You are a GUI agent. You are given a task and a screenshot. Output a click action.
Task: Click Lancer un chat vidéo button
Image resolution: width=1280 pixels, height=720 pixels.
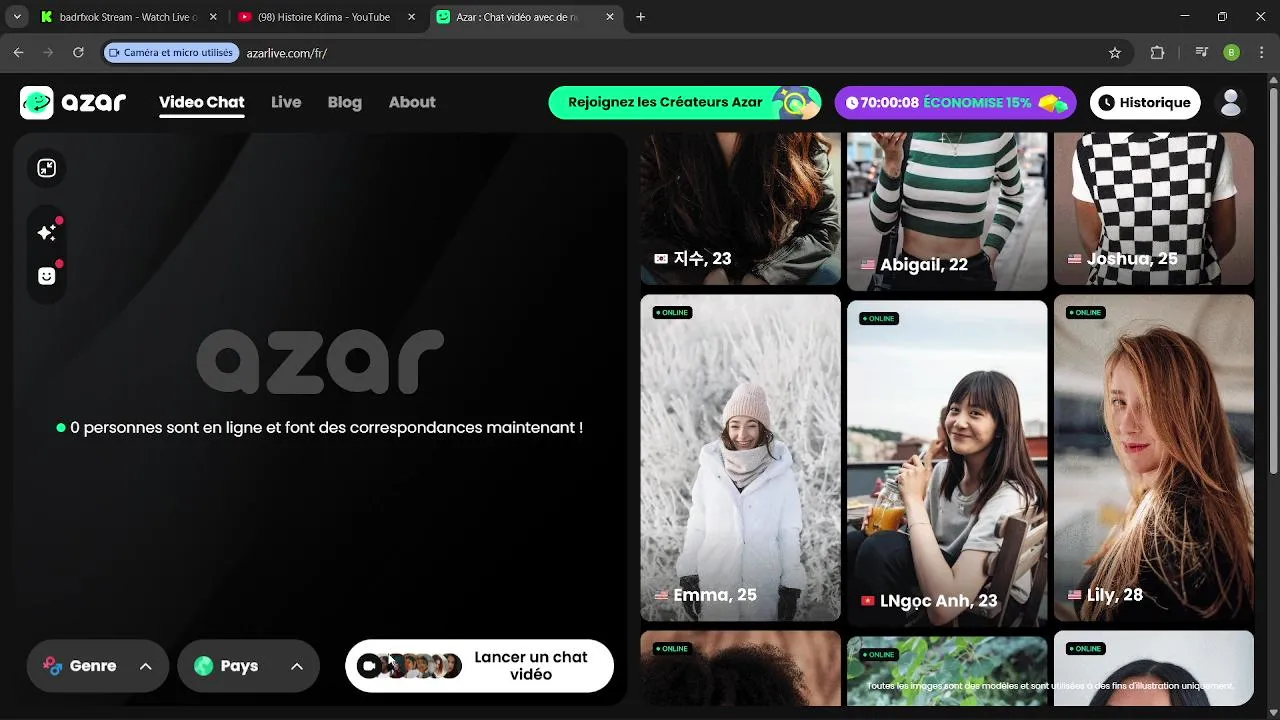tap(479, 666)
